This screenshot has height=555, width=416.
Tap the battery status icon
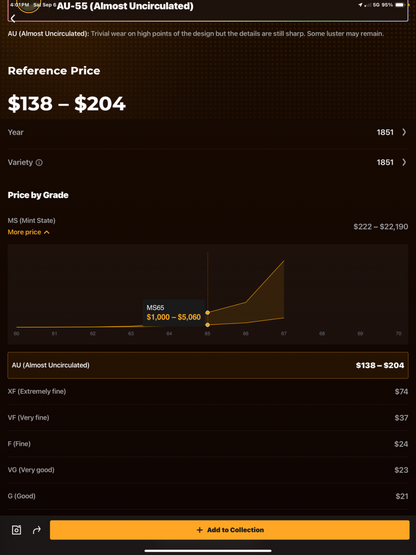[x=400, y=5]
